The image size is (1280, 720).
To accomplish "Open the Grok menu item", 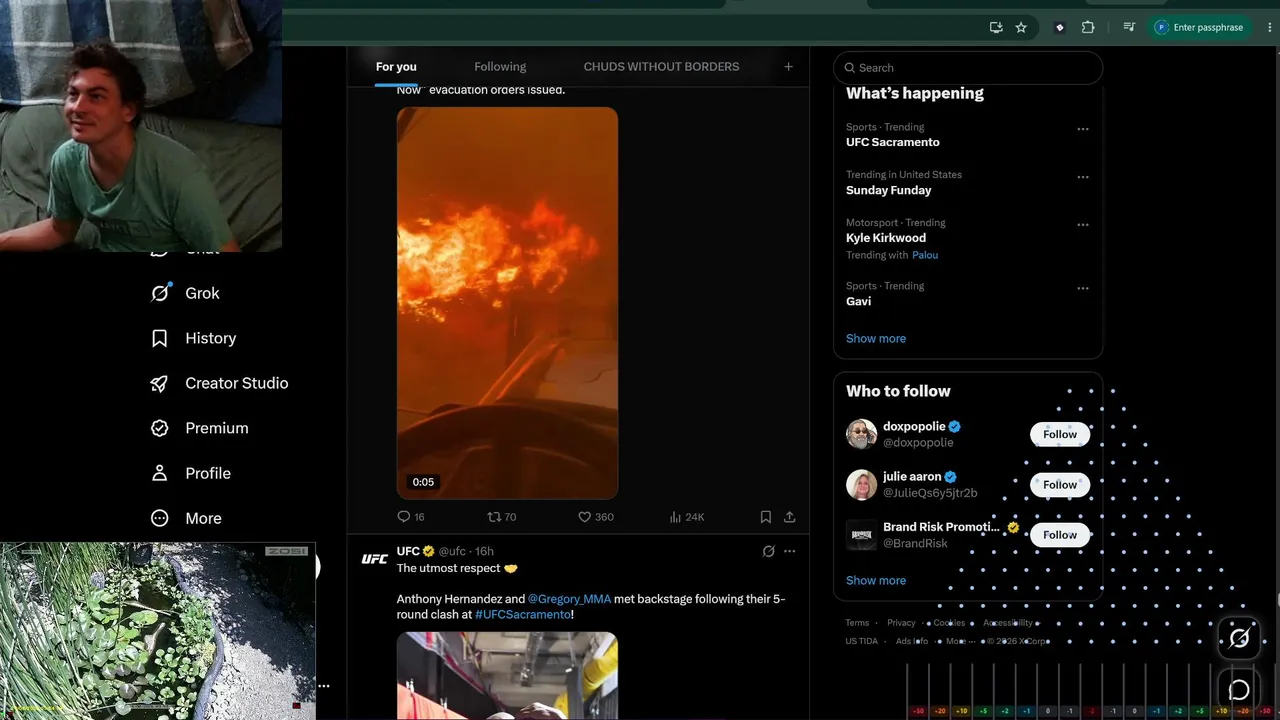I will click(185, 293).
